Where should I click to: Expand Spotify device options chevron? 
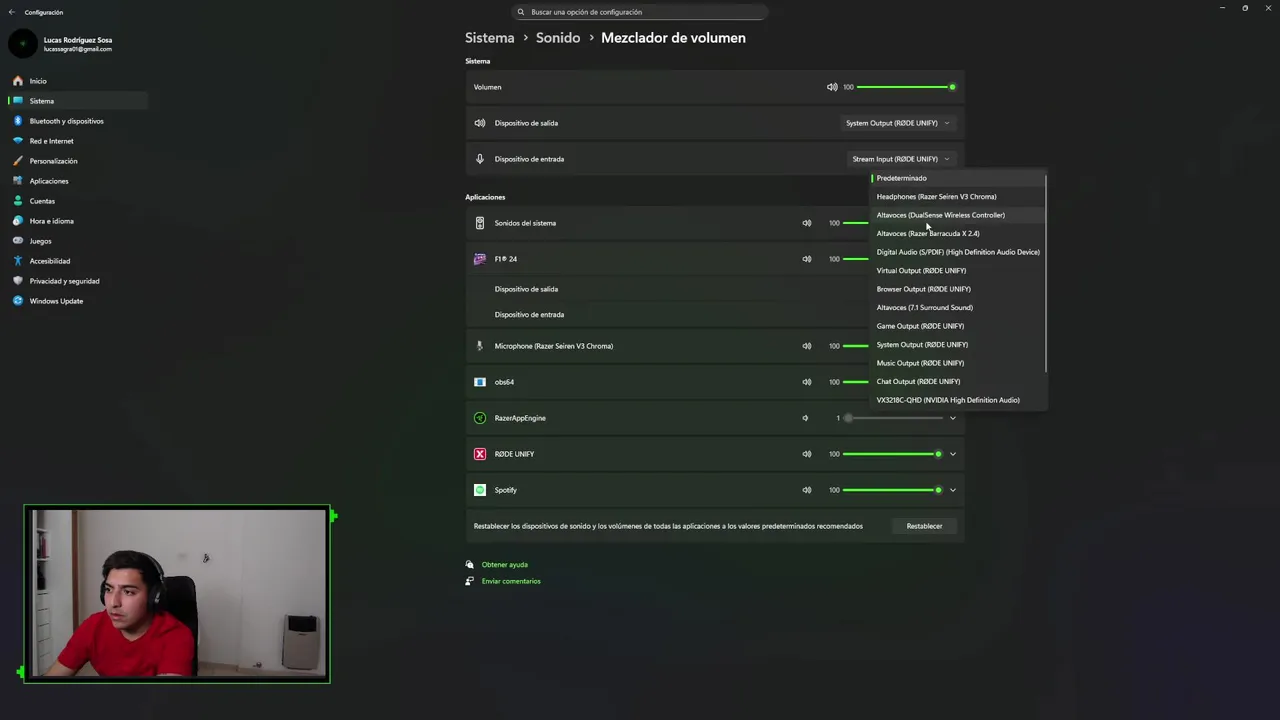[x=953, y=490]
